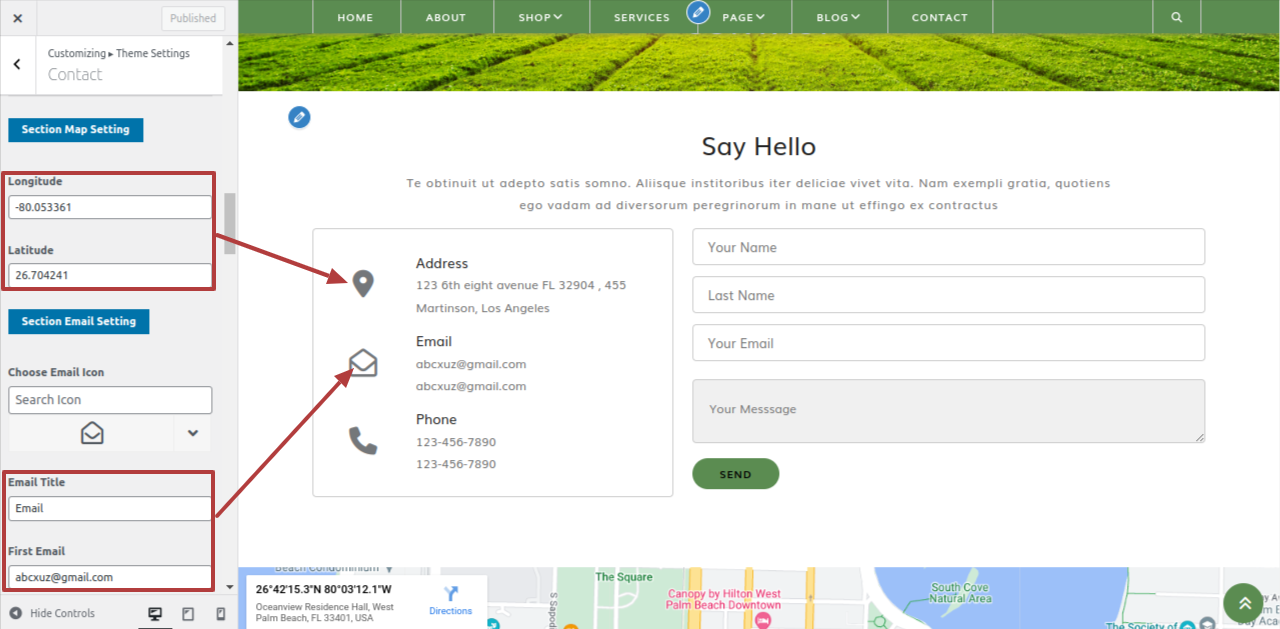The height and width of the screenshot is (629, 1280).
Task: Click The Square map label
Action: pos(624,577)
